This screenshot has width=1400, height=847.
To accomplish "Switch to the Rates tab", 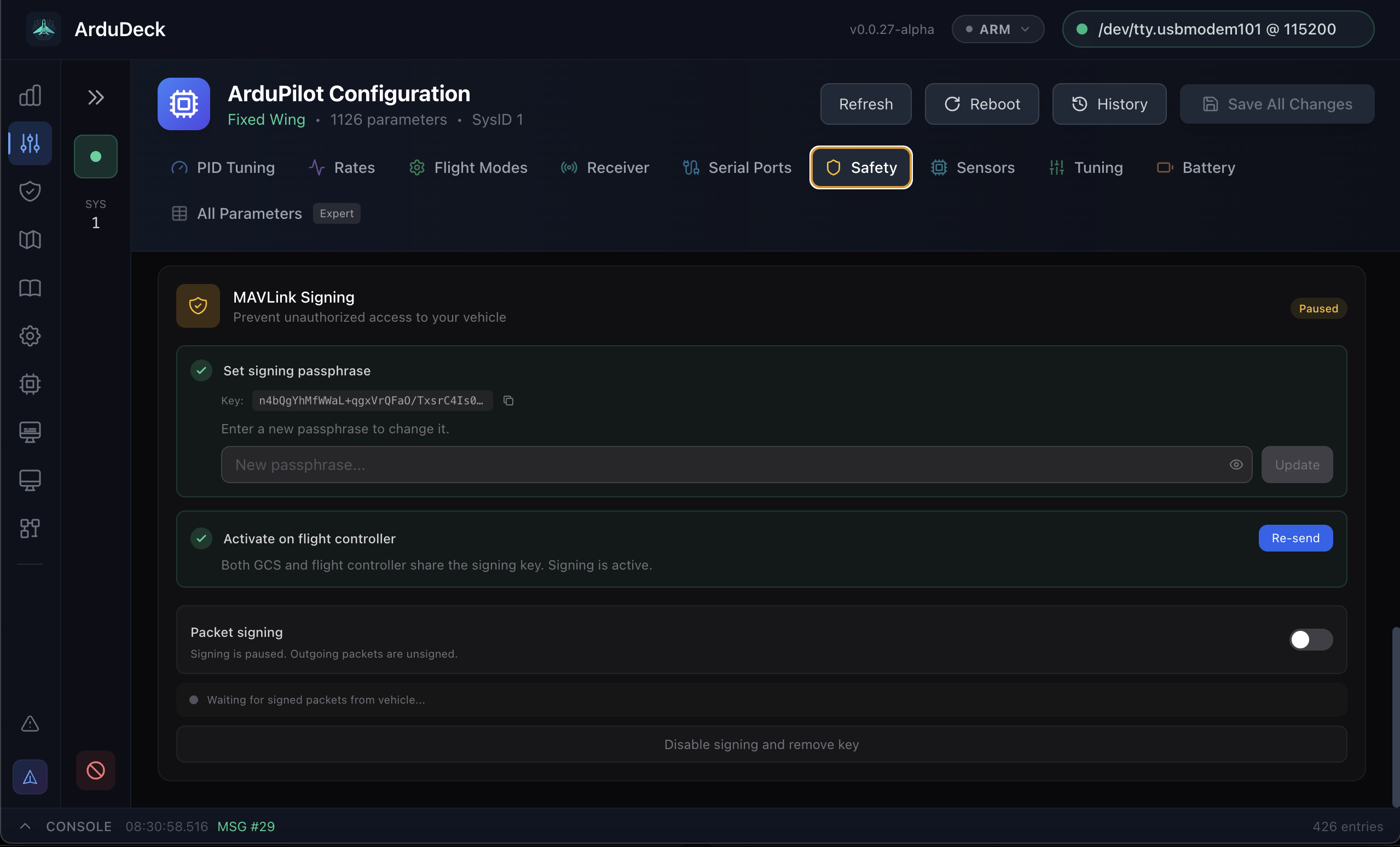I will (x=342, y=167).
